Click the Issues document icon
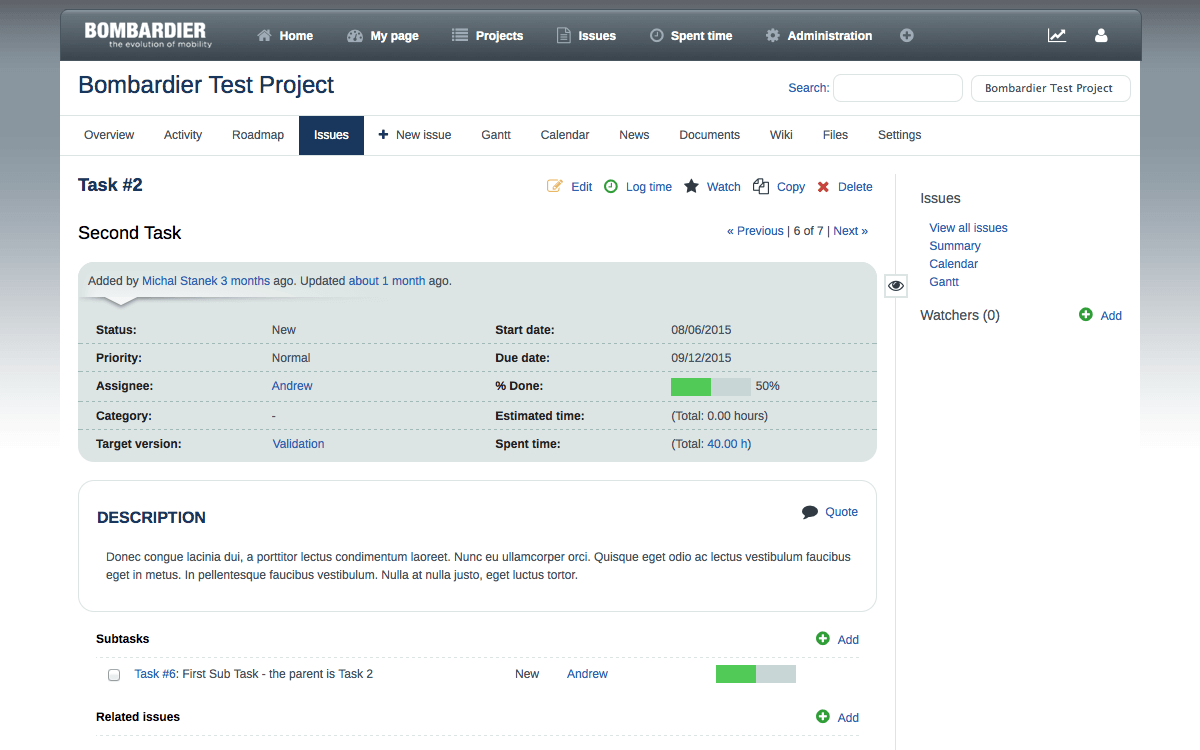This screenshot has height=750, width=1200. [564, 35]
